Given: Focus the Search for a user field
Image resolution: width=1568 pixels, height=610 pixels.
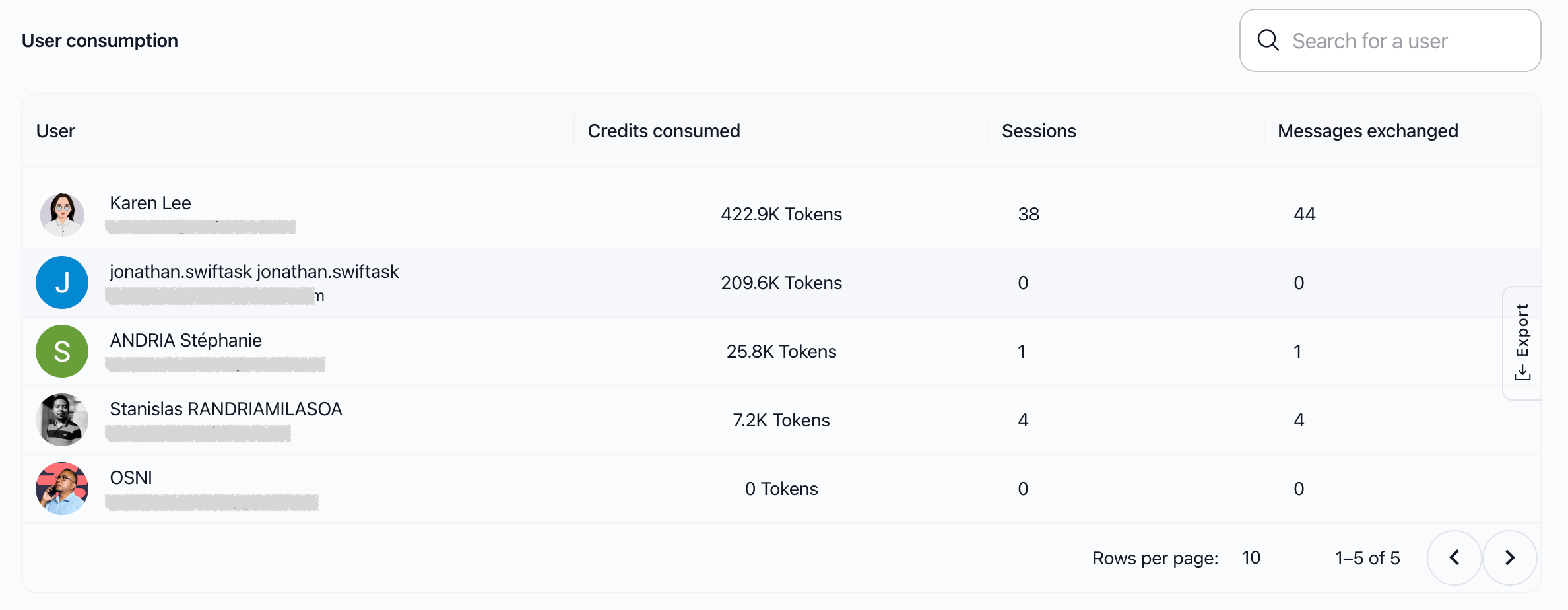Looking at the screenshot, I should 1390,40.
